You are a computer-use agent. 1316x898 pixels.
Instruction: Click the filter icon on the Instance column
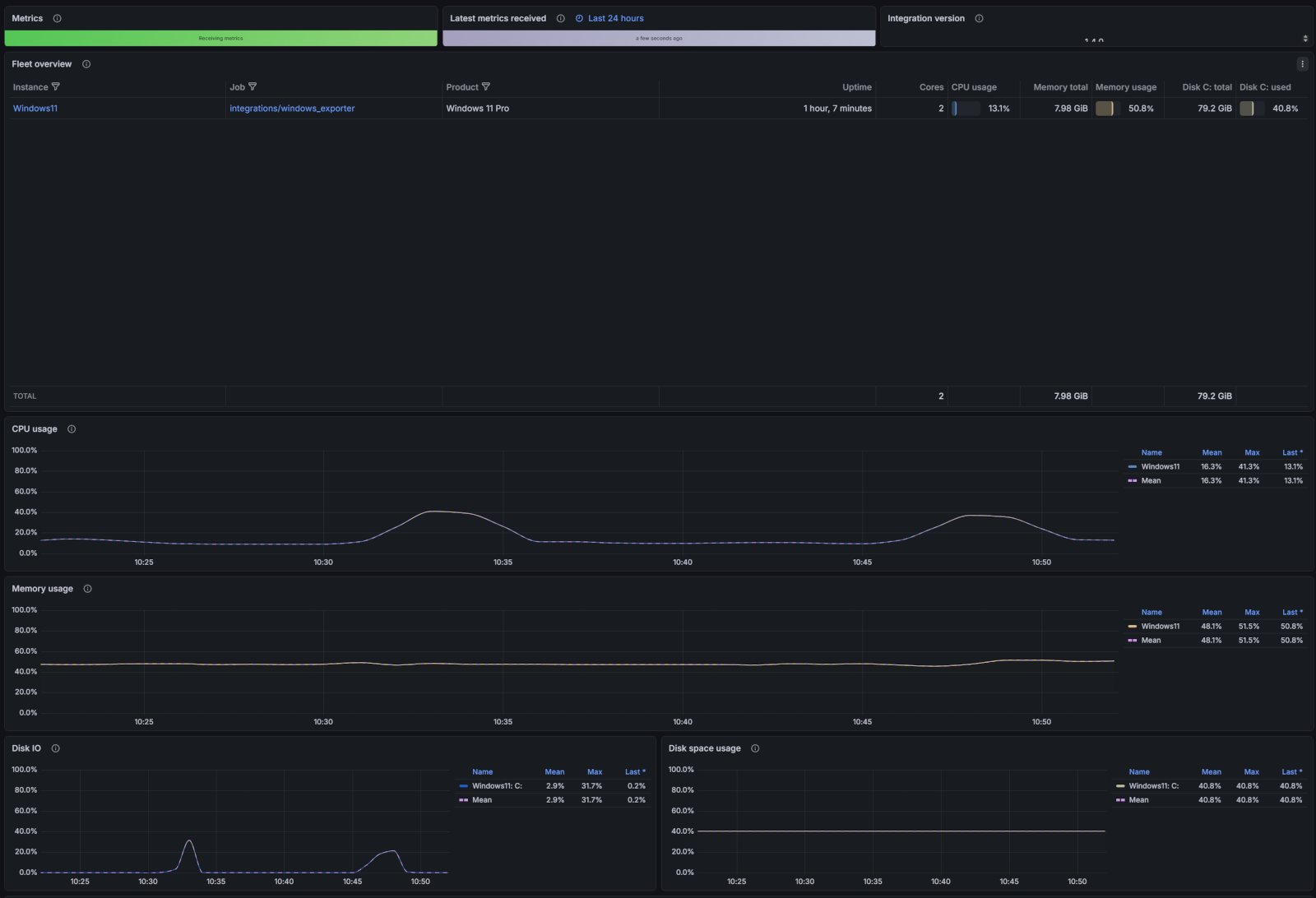click(x=56, y=86)
